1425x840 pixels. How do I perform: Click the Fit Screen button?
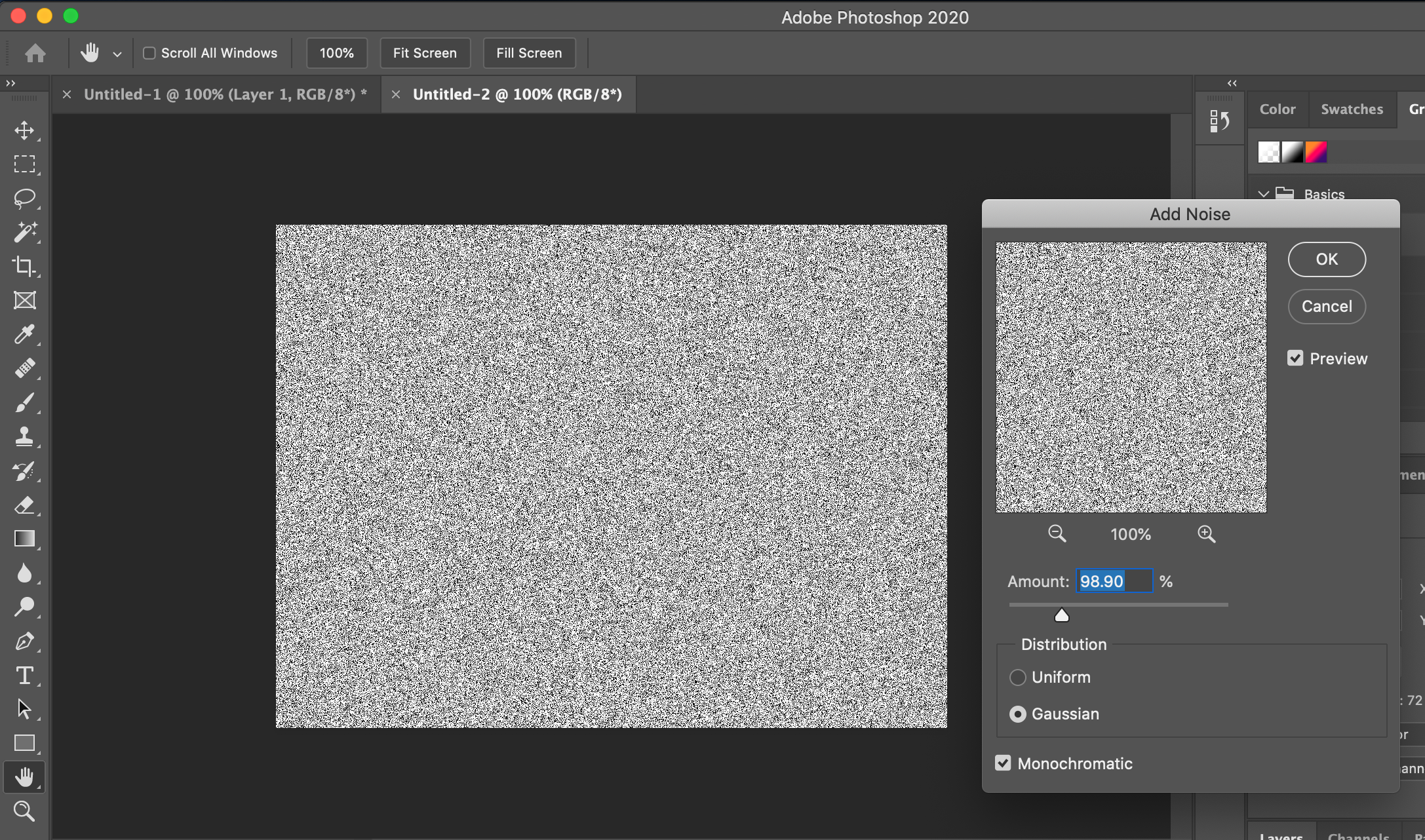[425, 53]
